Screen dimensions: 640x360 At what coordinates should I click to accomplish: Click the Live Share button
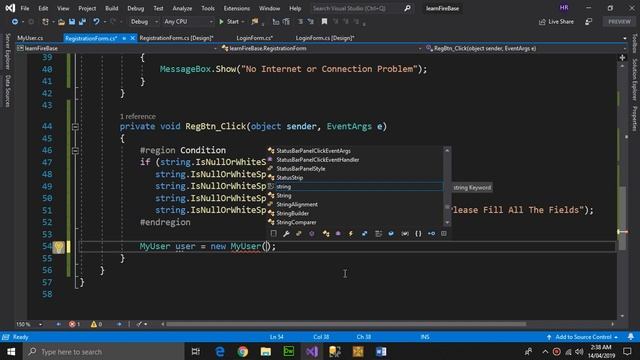[x=556, y=22]
